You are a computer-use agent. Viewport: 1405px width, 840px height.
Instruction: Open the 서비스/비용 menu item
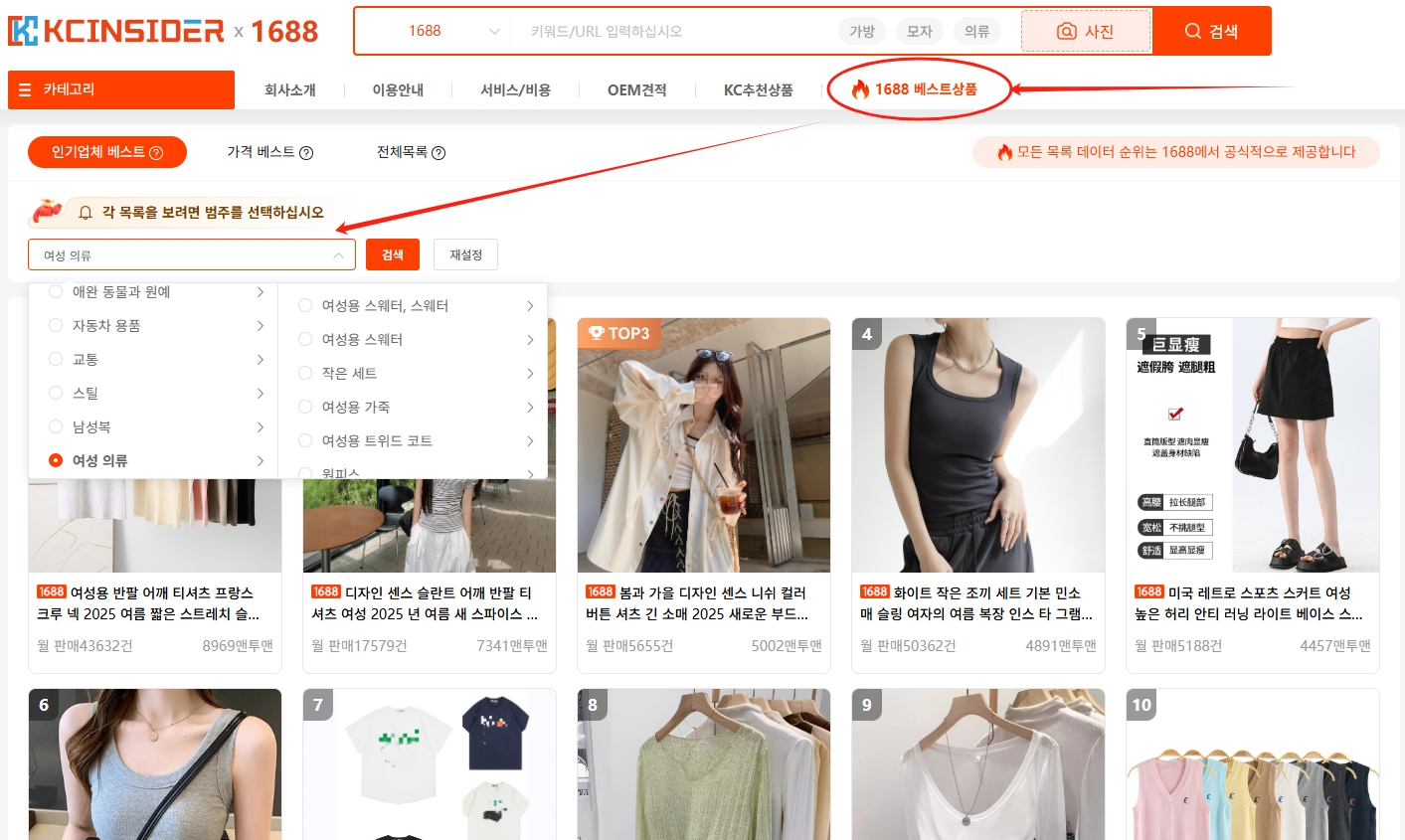515,90
